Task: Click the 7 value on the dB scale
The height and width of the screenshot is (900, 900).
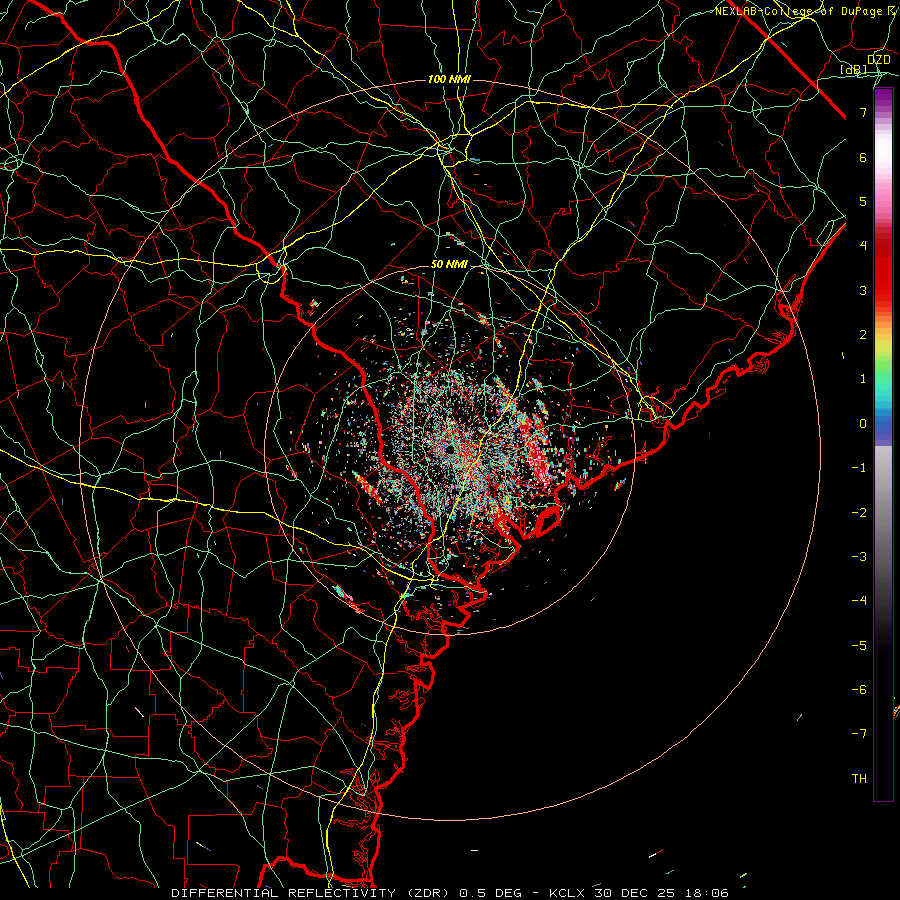Action: tap(863, 112)
